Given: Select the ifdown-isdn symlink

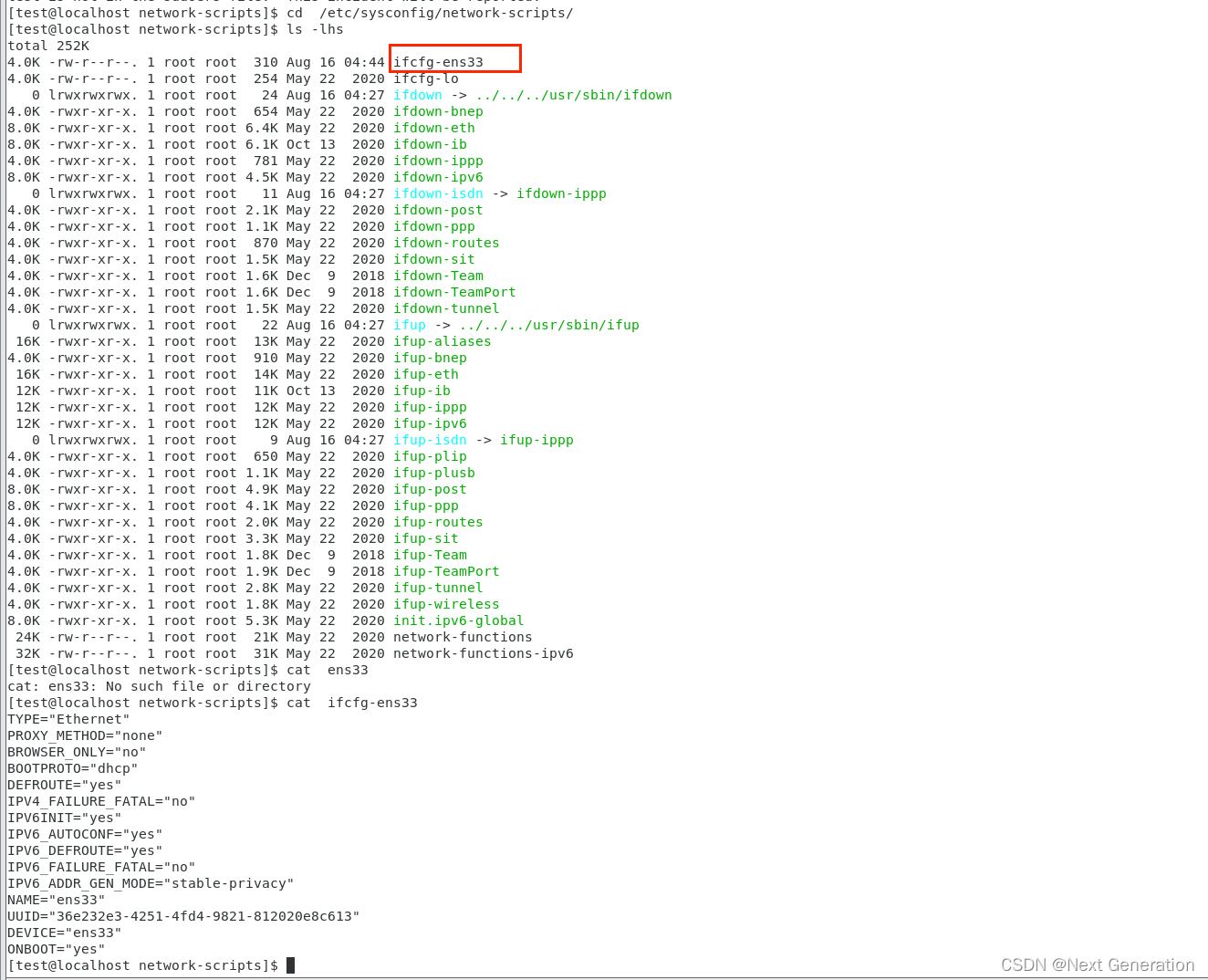Looking at the screenshot, I should pyautogui.click(x=438, y=193).
